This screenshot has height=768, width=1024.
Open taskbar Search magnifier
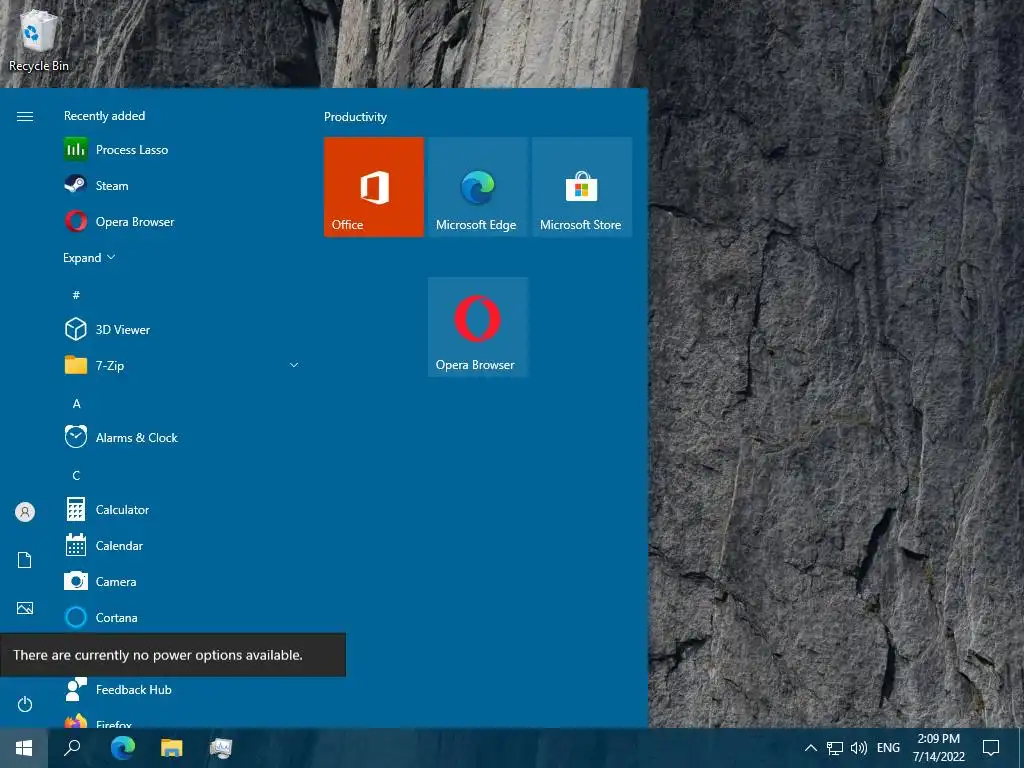point(72,748)
